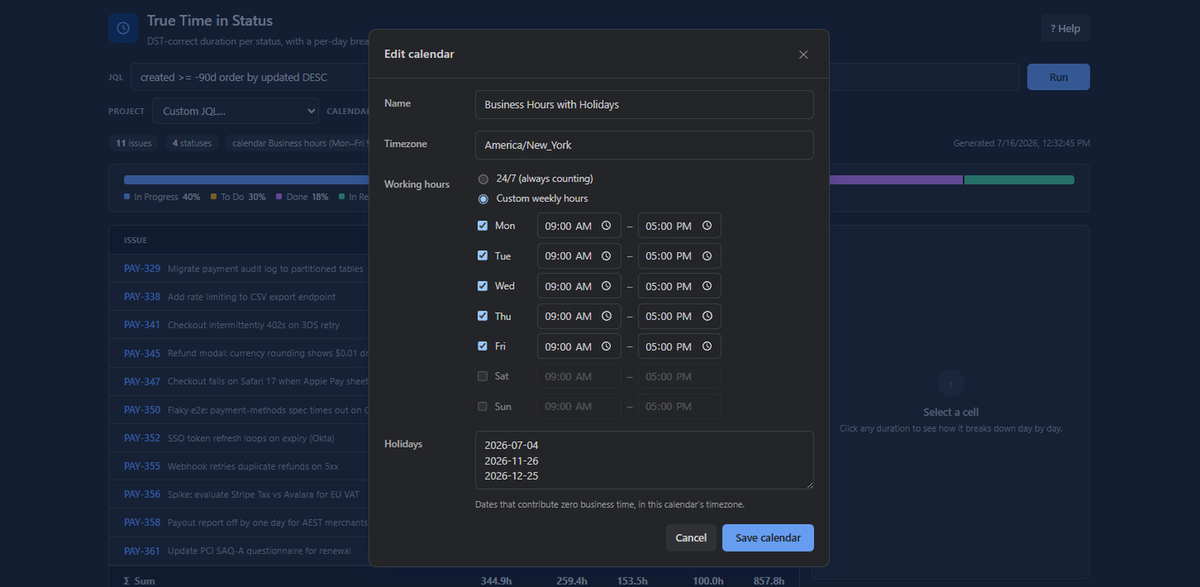Open clock picker on Wed start time
The width and height of the screenshot is (1200, 587).
point(606,286)
